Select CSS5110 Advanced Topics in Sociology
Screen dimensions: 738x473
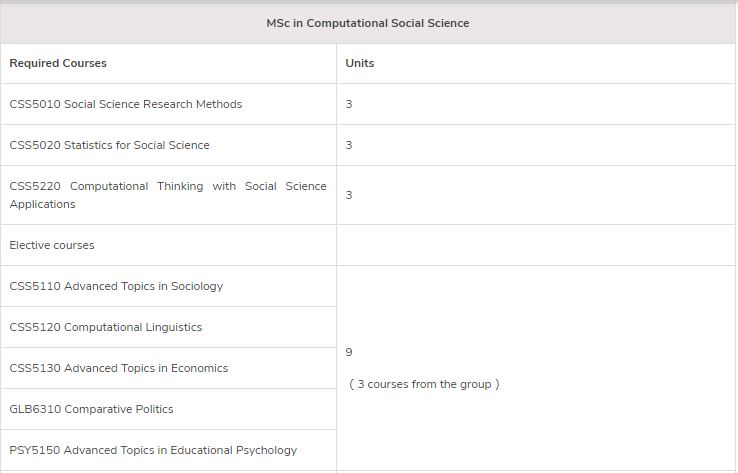[116, 286]
